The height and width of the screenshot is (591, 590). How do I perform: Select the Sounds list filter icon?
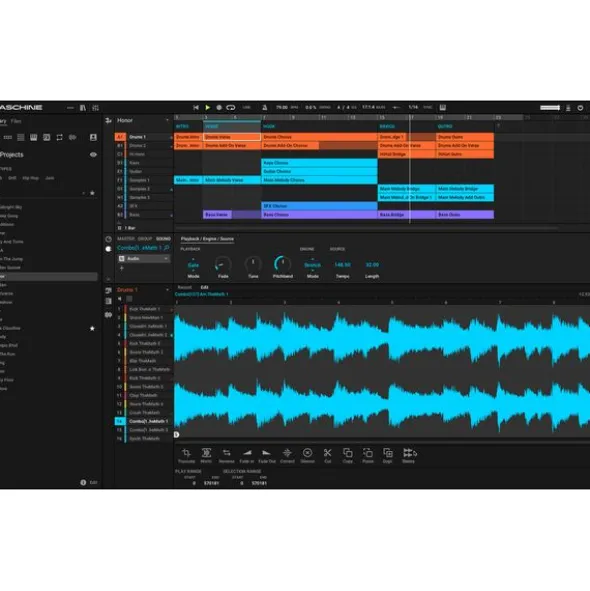21,138
